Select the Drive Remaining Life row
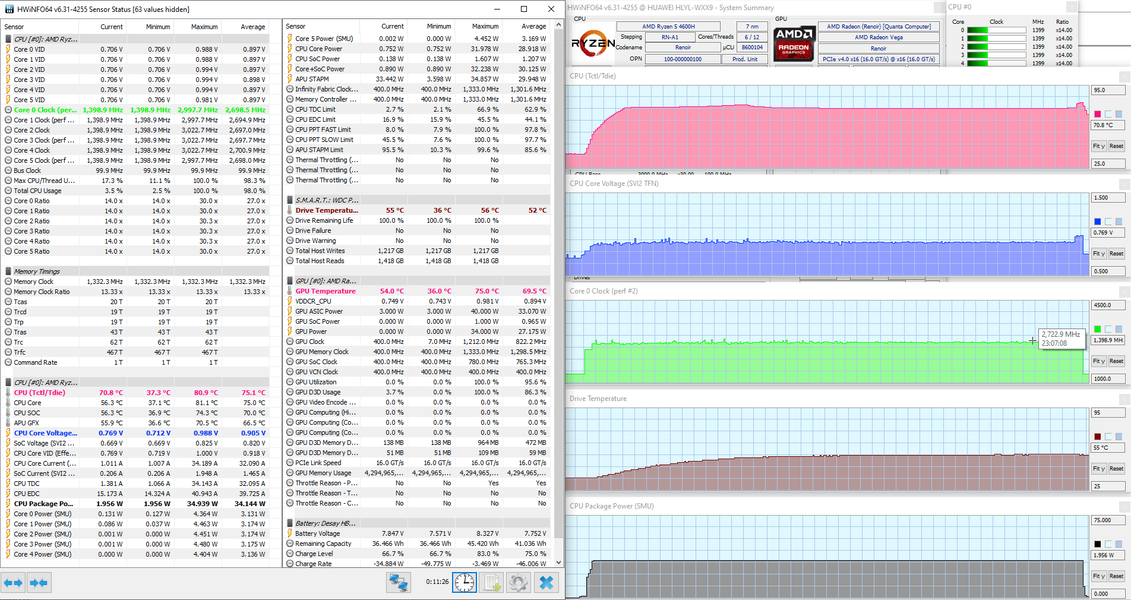1131x600 pixels. [418, 221]
